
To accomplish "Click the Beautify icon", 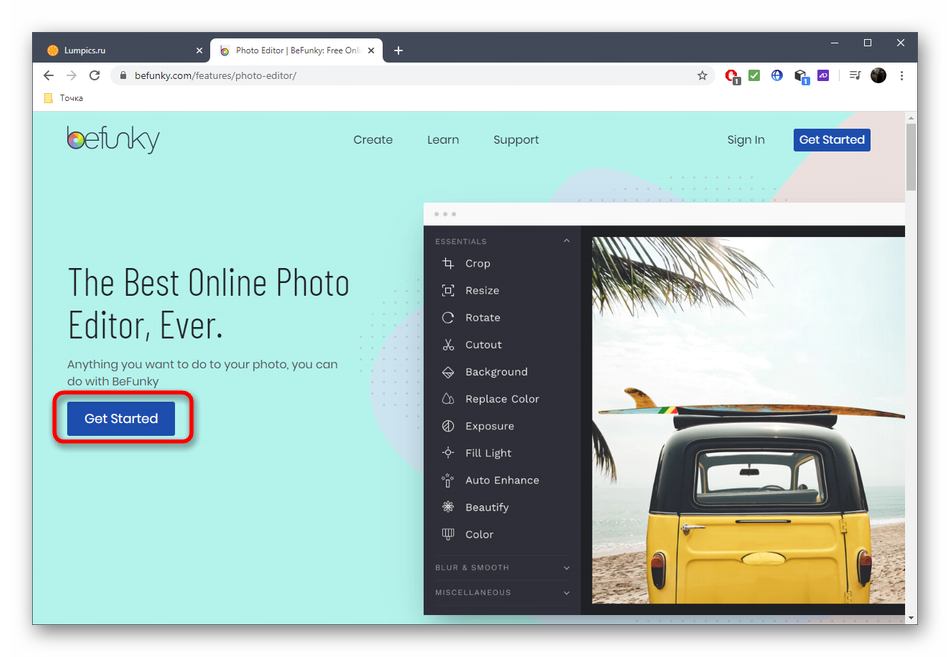I will click(448, 507).
